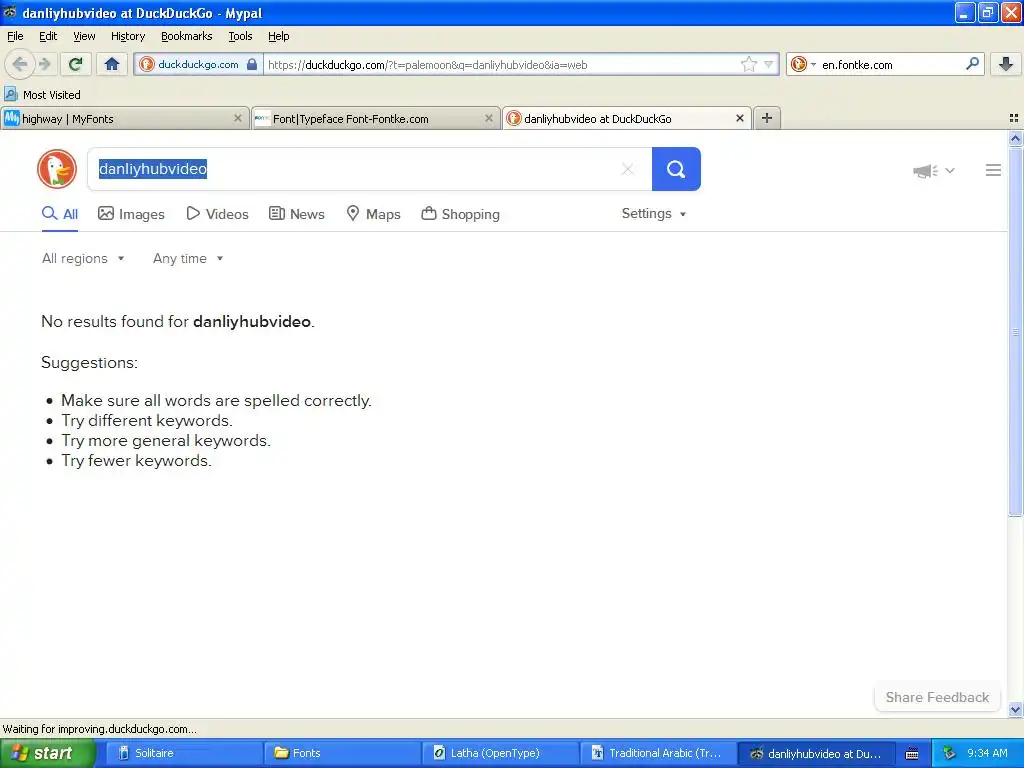Click the page scrollbar up arrow
1024x768 pixels.
pyautogui.click(x=1015, y=138)
